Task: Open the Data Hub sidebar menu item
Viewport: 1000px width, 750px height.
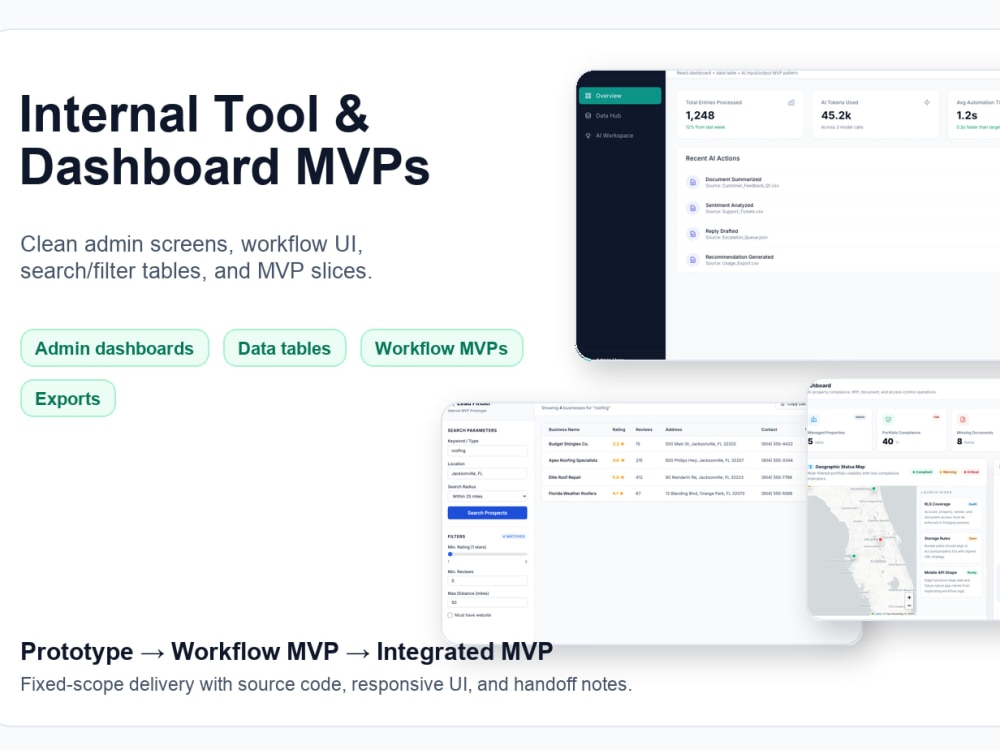Action: tap(620, 115)
